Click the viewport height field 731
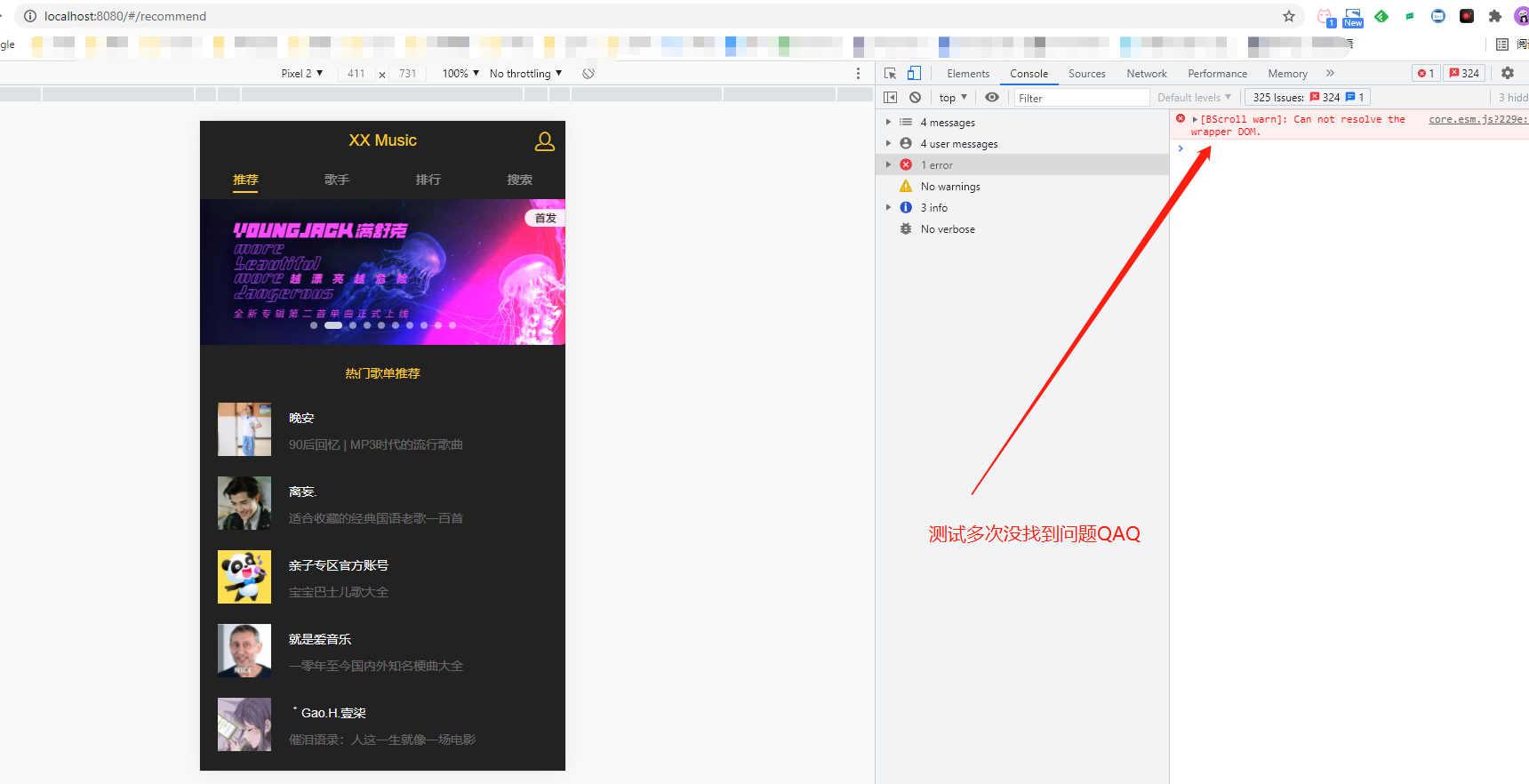This screenshot has width=1529, height=784. (408, 74)
